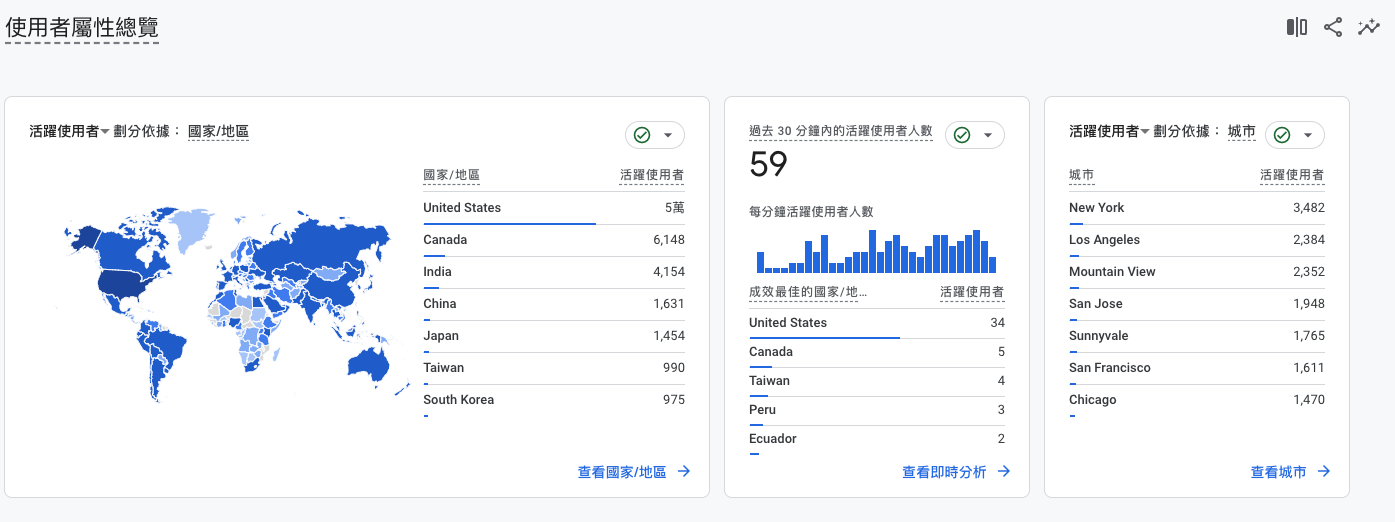Click green check status icon in realtime card

pyautogui.click(x=962, y=135)
